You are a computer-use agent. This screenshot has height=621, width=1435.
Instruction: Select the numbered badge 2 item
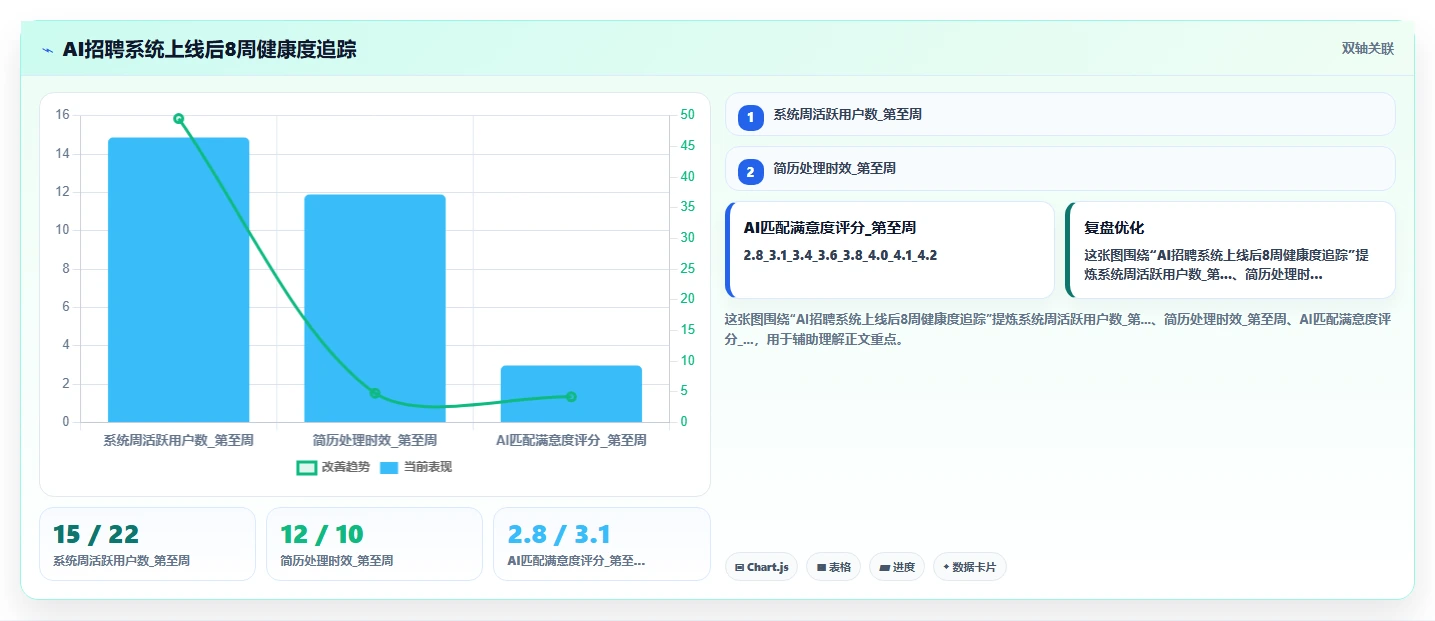(x=751, y=171)
